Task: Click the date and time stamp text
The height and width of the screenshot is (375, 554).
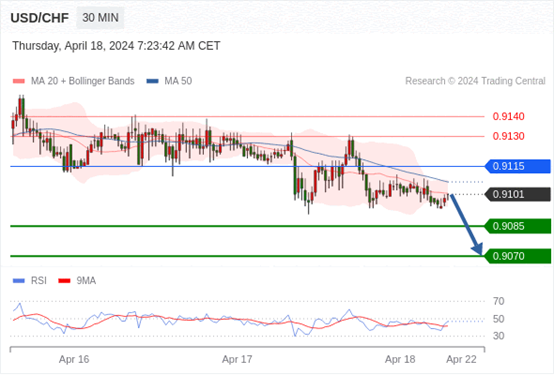Action: coord(116,46)
